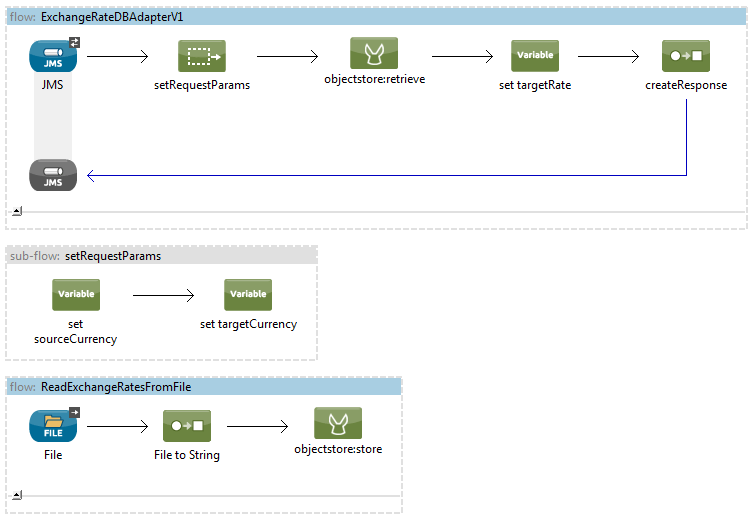Select the objectstore:store component icon
Screen dimensions: 753x517
point(338,423)
